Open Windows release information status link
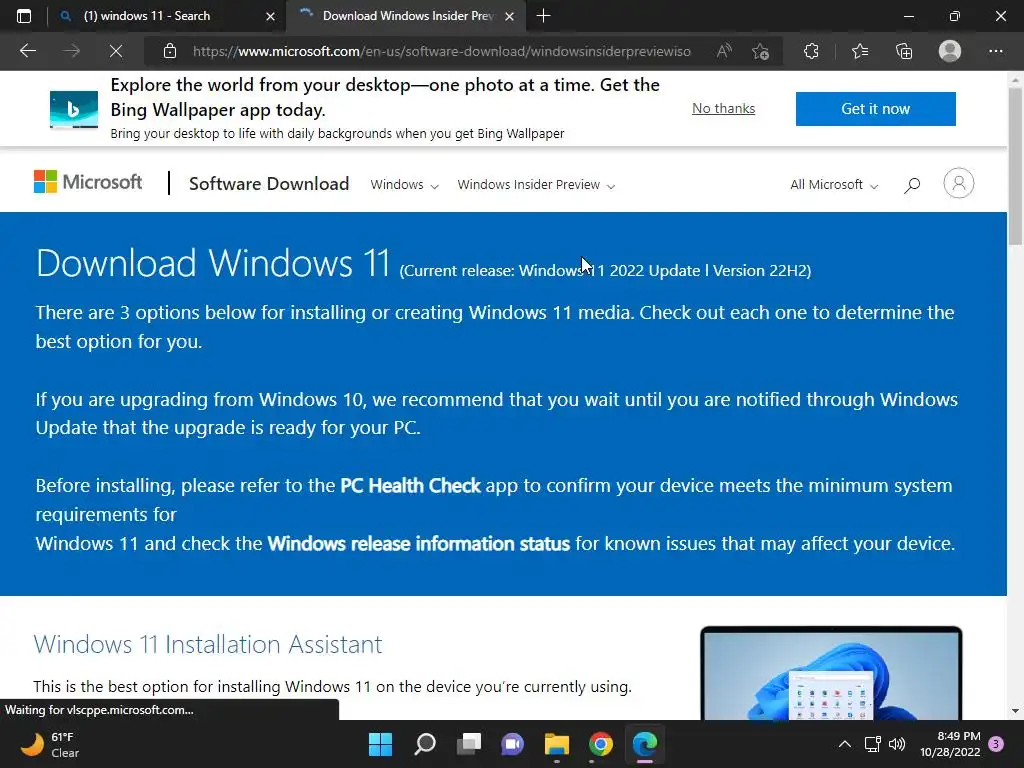 [x=419, y=543]
